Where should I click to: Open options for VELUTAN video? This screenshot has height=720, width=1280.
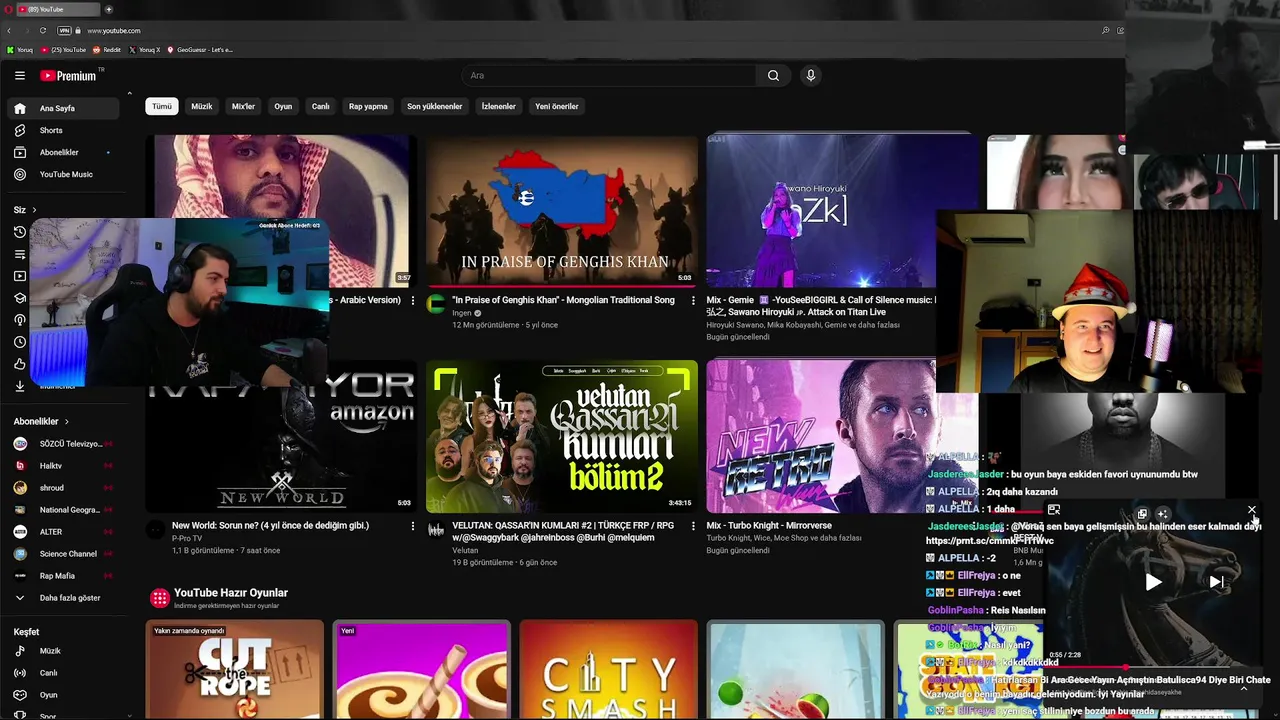point(693,526)
